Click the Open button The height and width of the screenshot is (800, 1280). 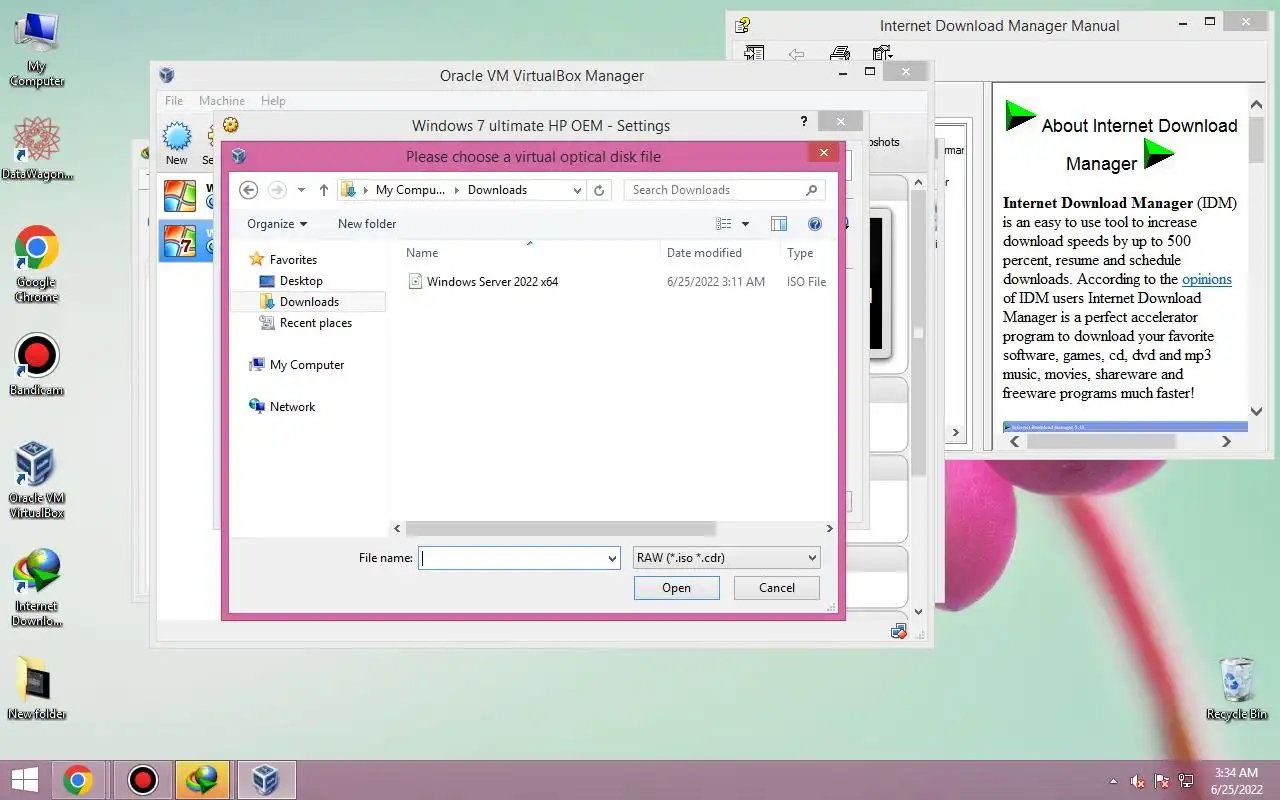tap(677, 588)
